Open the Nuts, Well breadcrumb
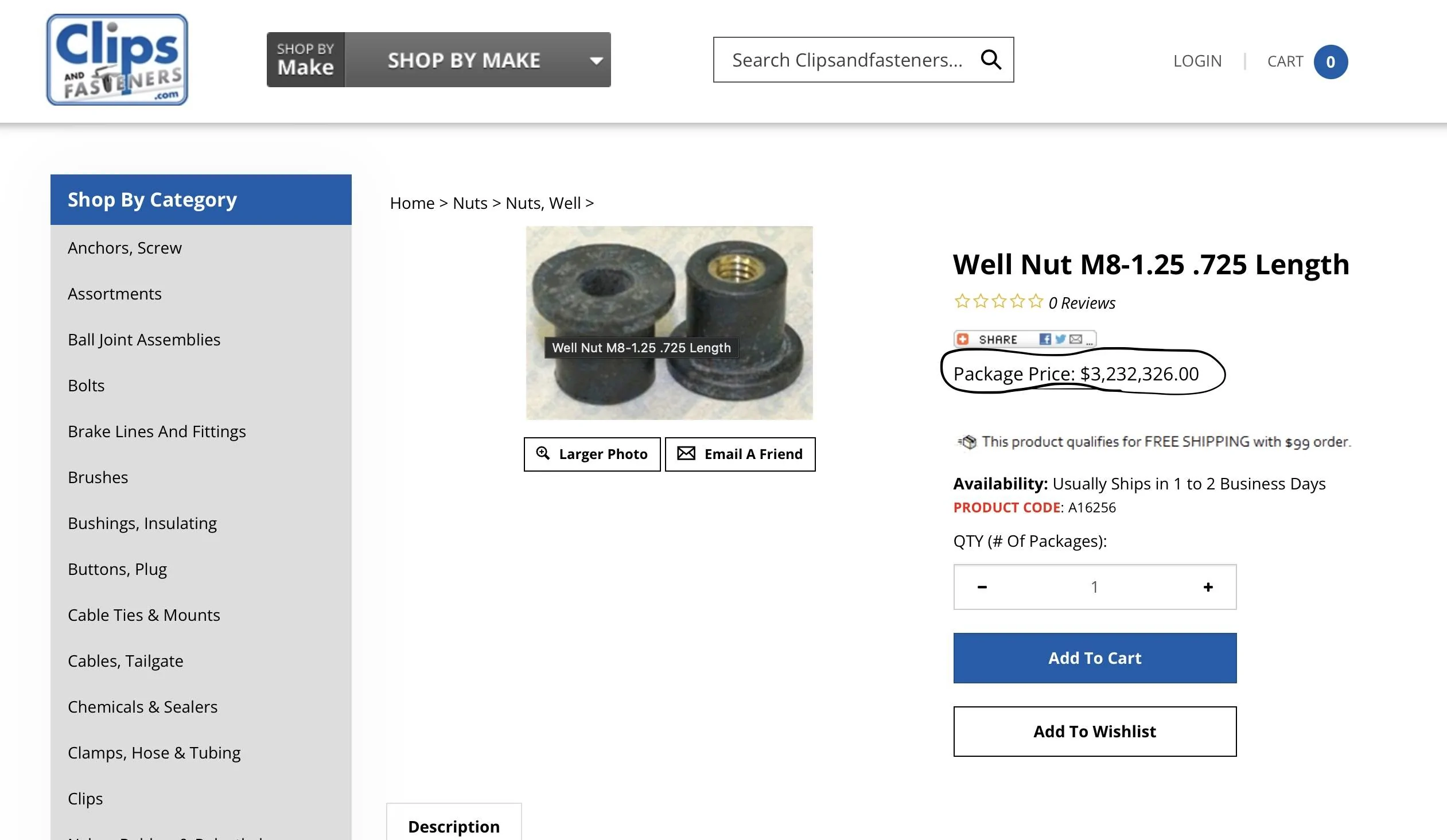Viewport: 1447px width, 840px height. pos(543,203)
